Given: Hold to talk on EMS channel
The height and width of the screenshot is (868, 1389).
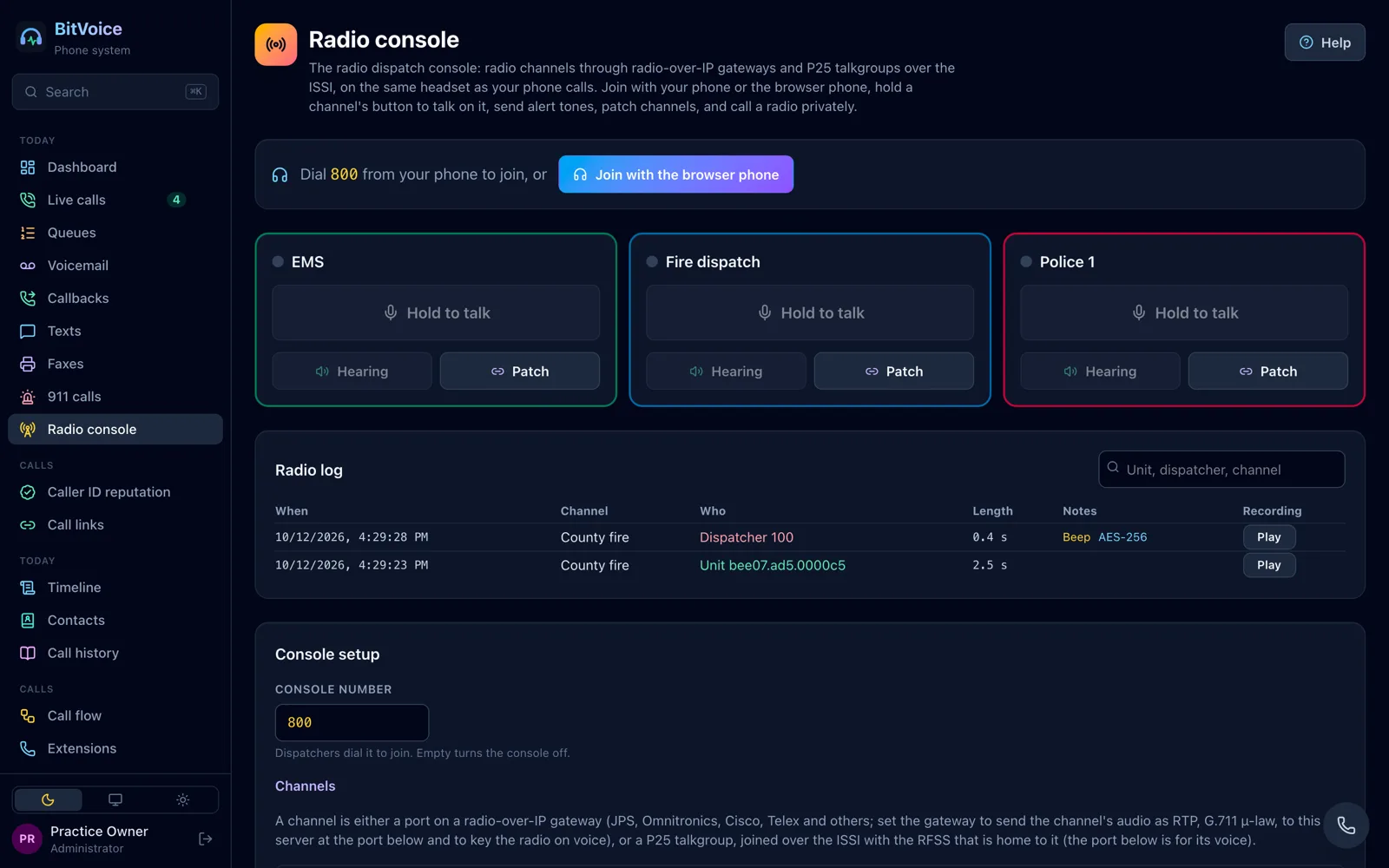Looking at the screenshot, I should (x=436, y=312).
